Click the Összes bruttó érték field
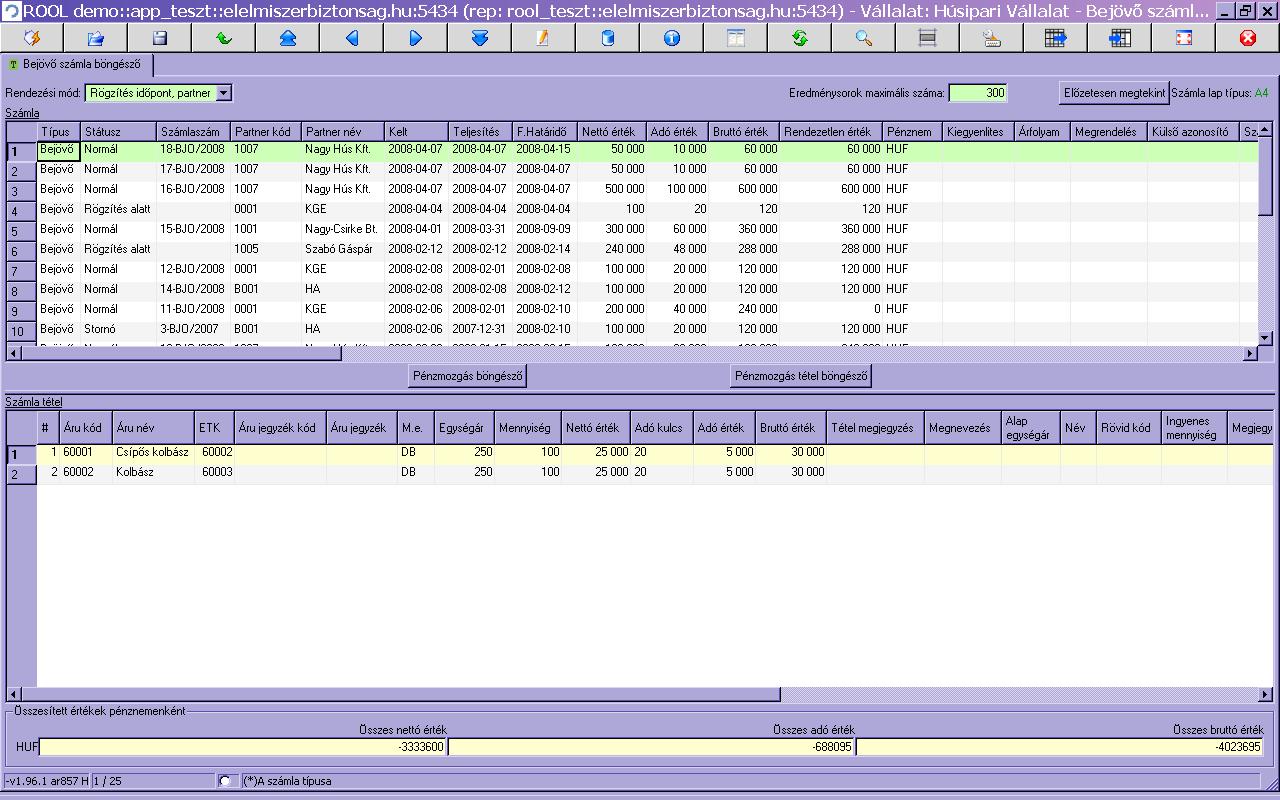Image resolution: width=1280 pixels, height=800 pixels. tap(1060, 747)
